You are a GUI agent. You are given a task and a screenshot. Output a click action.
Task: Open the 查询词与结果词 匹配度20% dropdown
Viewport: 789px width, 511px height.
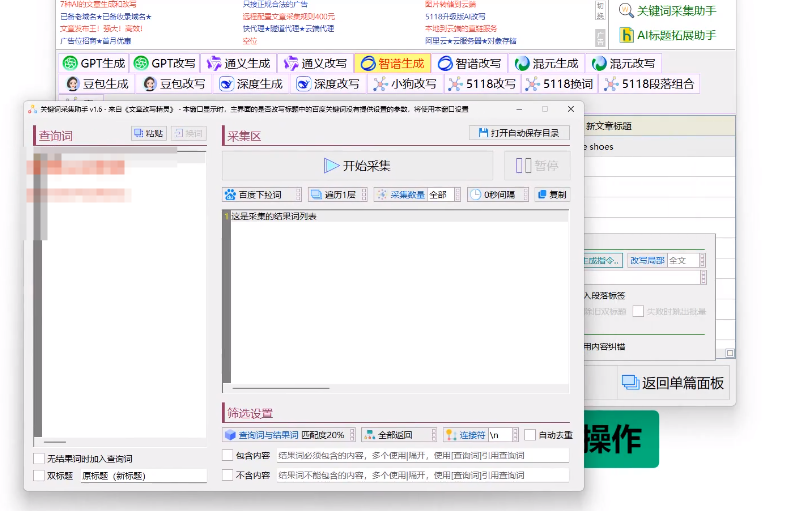(289, 435)
